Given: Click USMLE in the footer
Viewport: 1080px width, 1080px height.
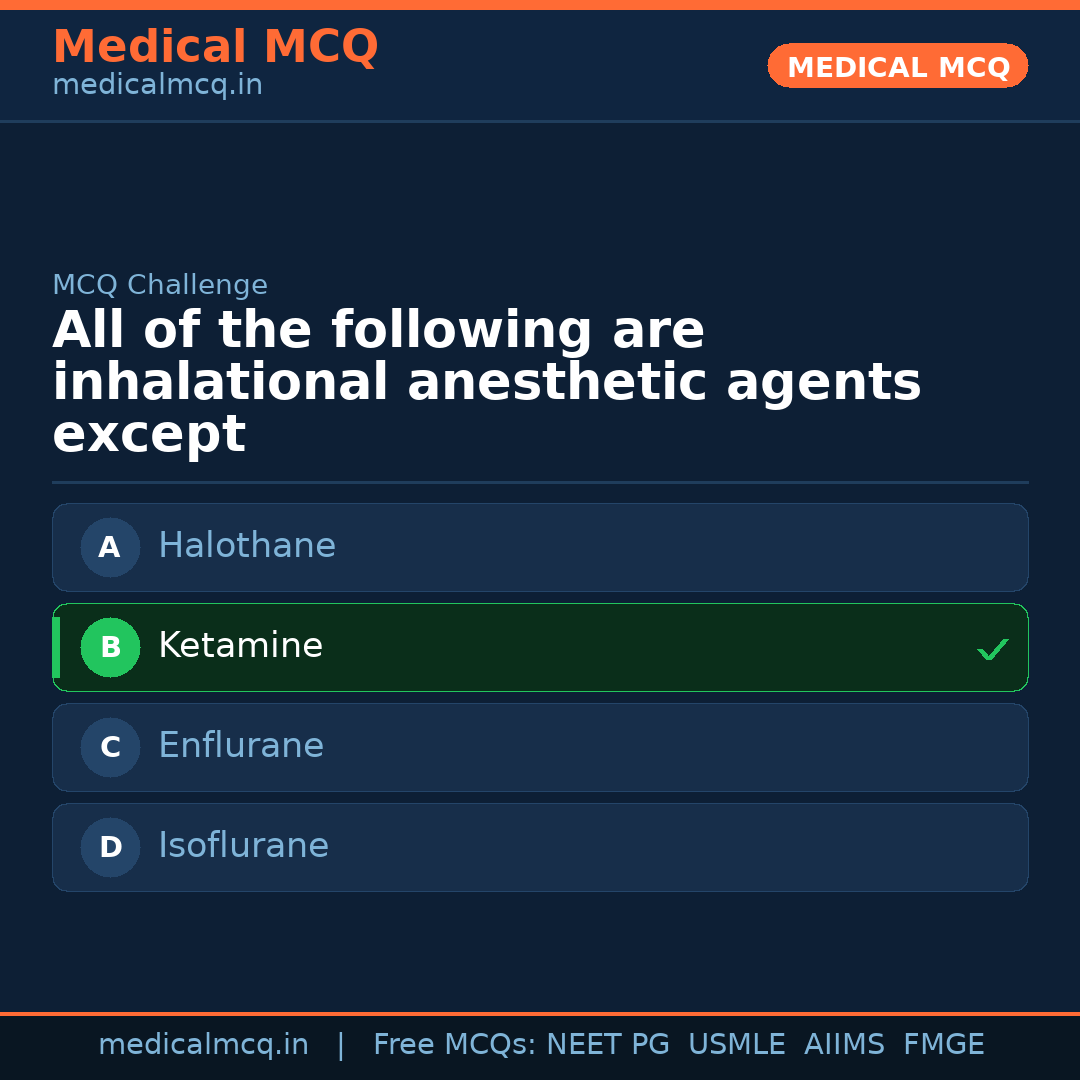Looking at the screenshot, I should pyautogui.click(x=736, y=1045).
